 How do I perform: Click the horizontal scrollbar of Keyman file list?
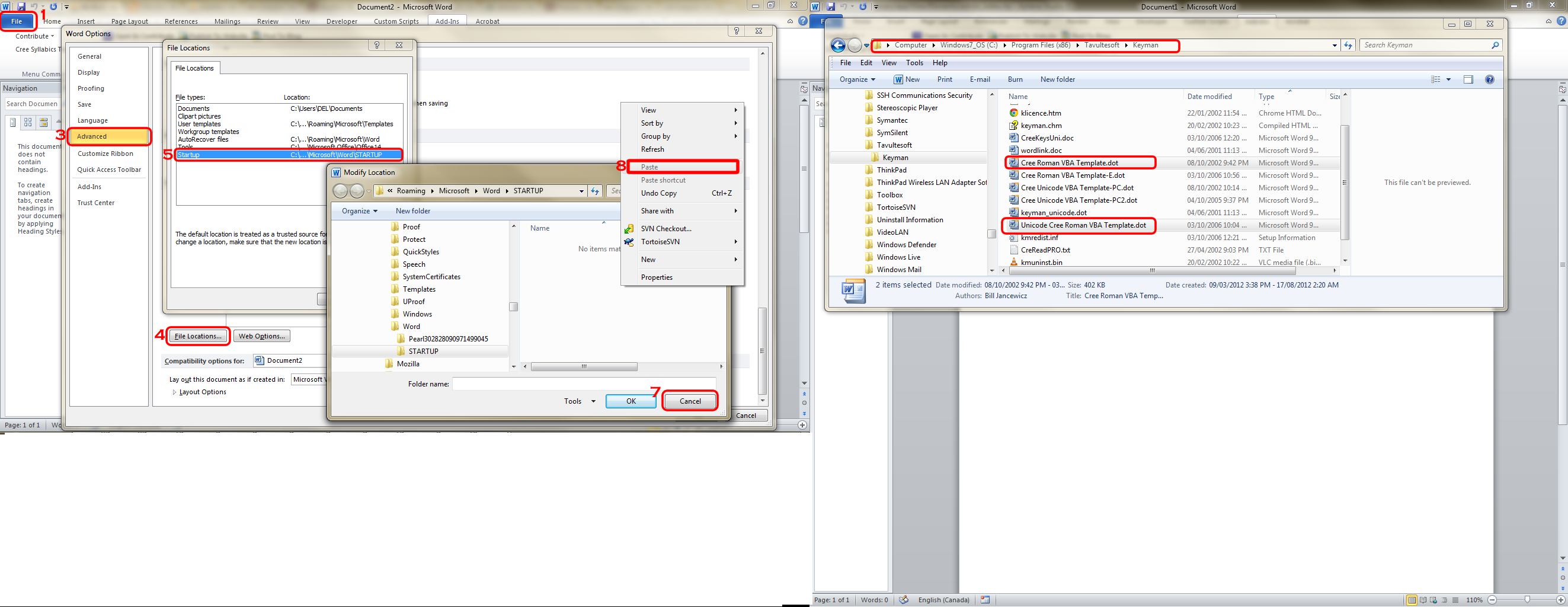(1151, 271)
